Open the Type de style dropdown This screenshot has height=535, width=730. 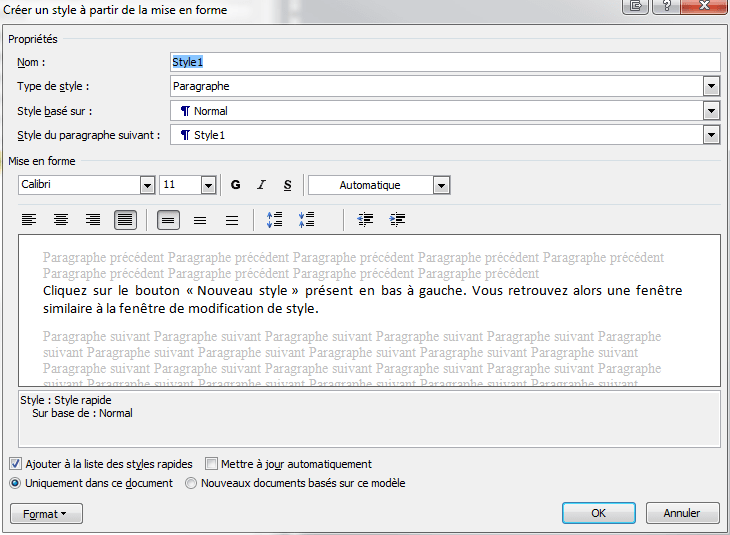(711, 86)
